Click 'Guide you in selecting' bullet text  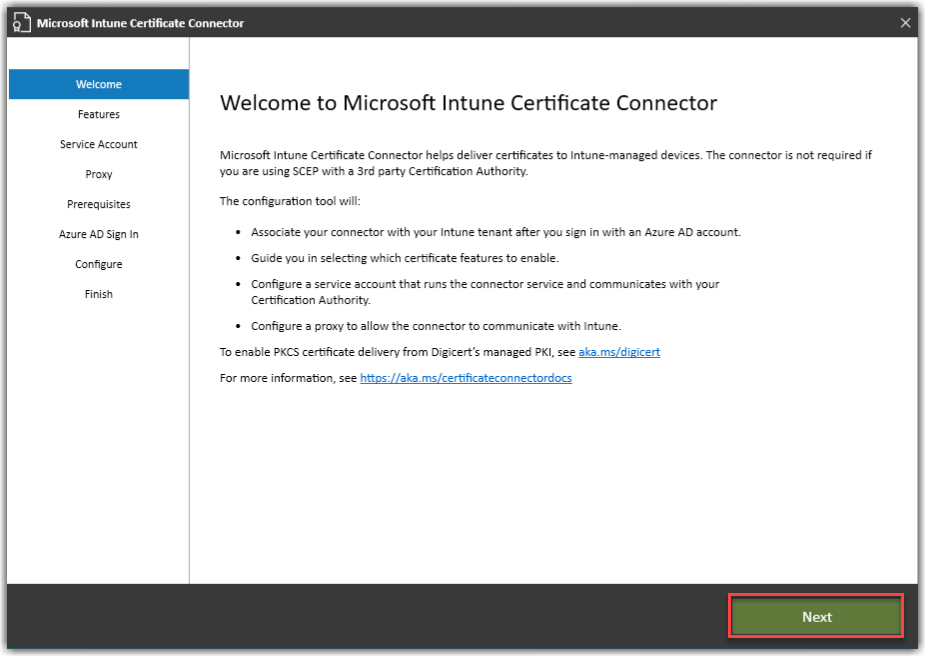(405, 259)
